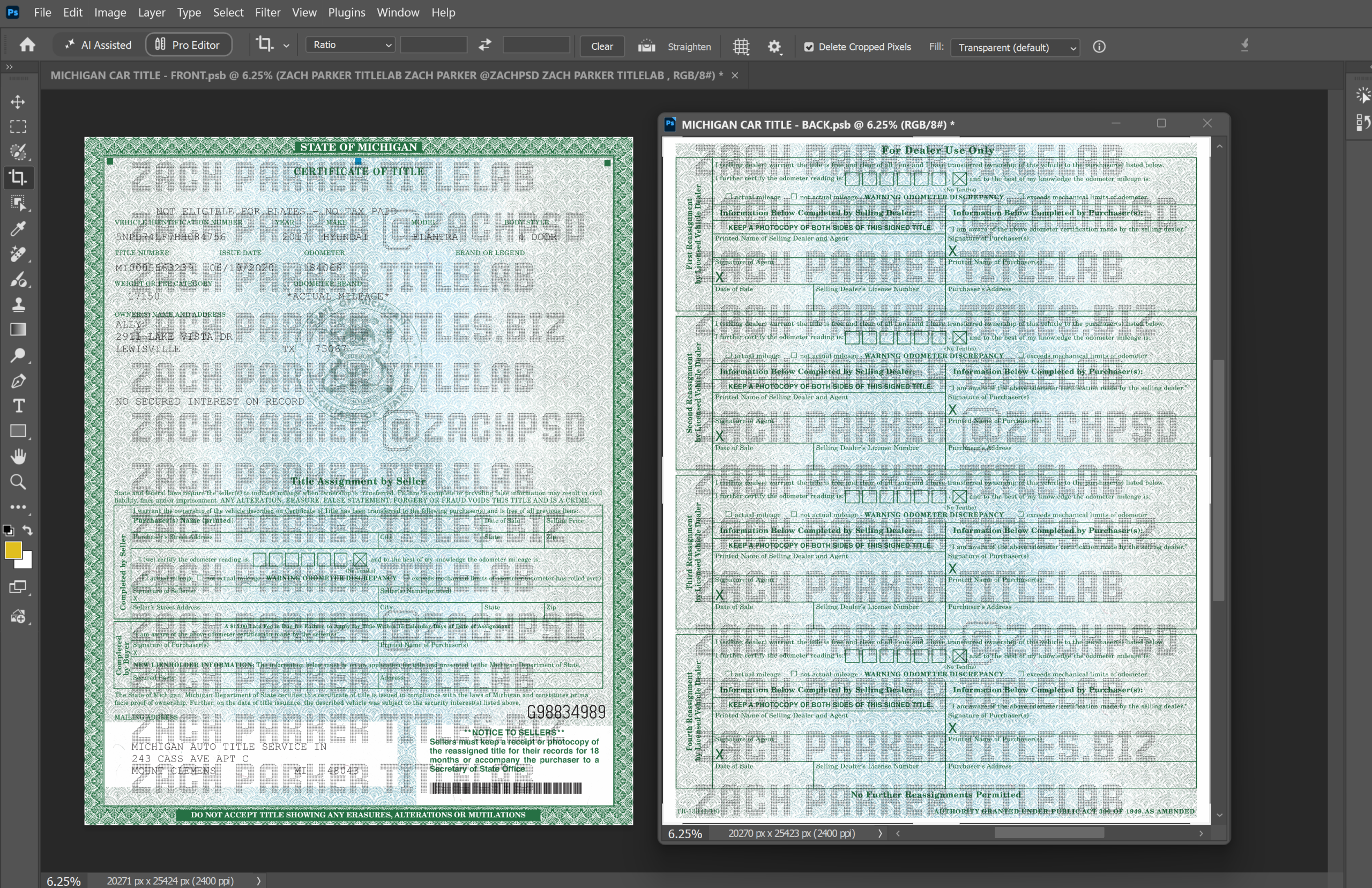Expand status bar info chevron in BACK window
The width and height of the screenshot is (1372, 888).
(879, 833)
